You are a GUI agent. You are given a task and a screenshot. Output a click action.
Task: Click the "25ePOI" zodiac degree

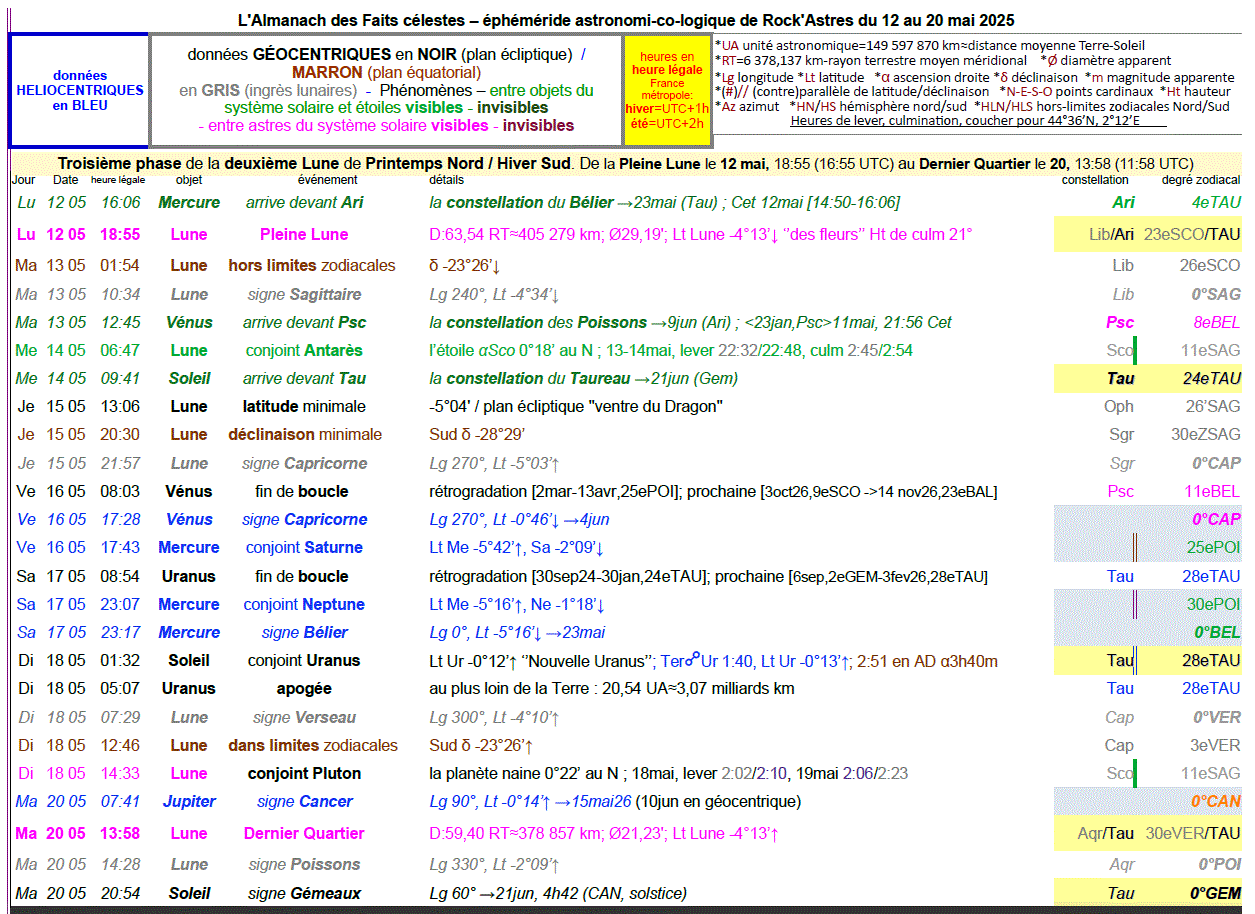coord(1214,547)
